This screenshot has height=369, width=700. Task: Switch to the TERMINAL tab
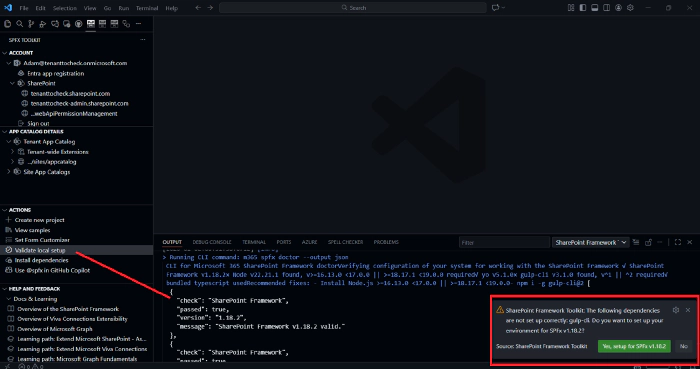[254, 242]
